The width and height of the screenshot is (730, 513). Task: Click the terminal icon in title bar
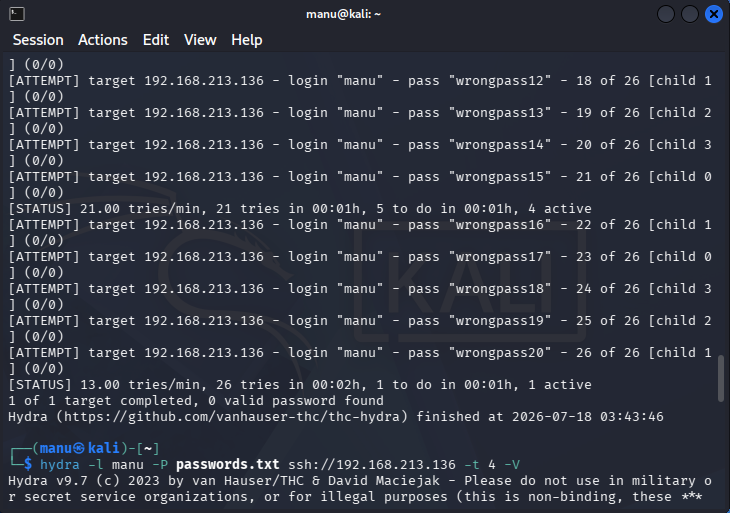click(17, 14)
